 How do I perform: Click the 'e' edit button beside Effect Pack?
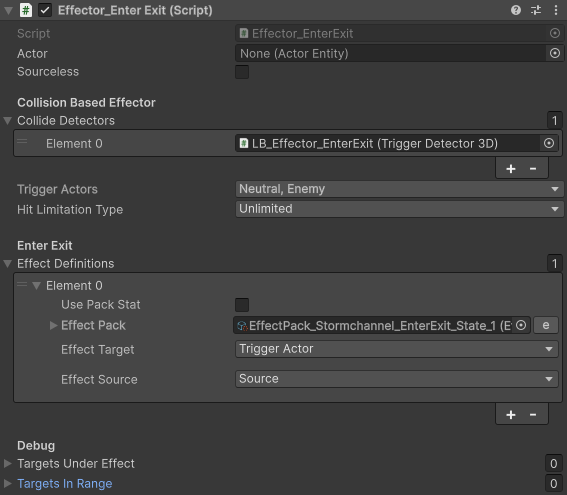[546, 325]
